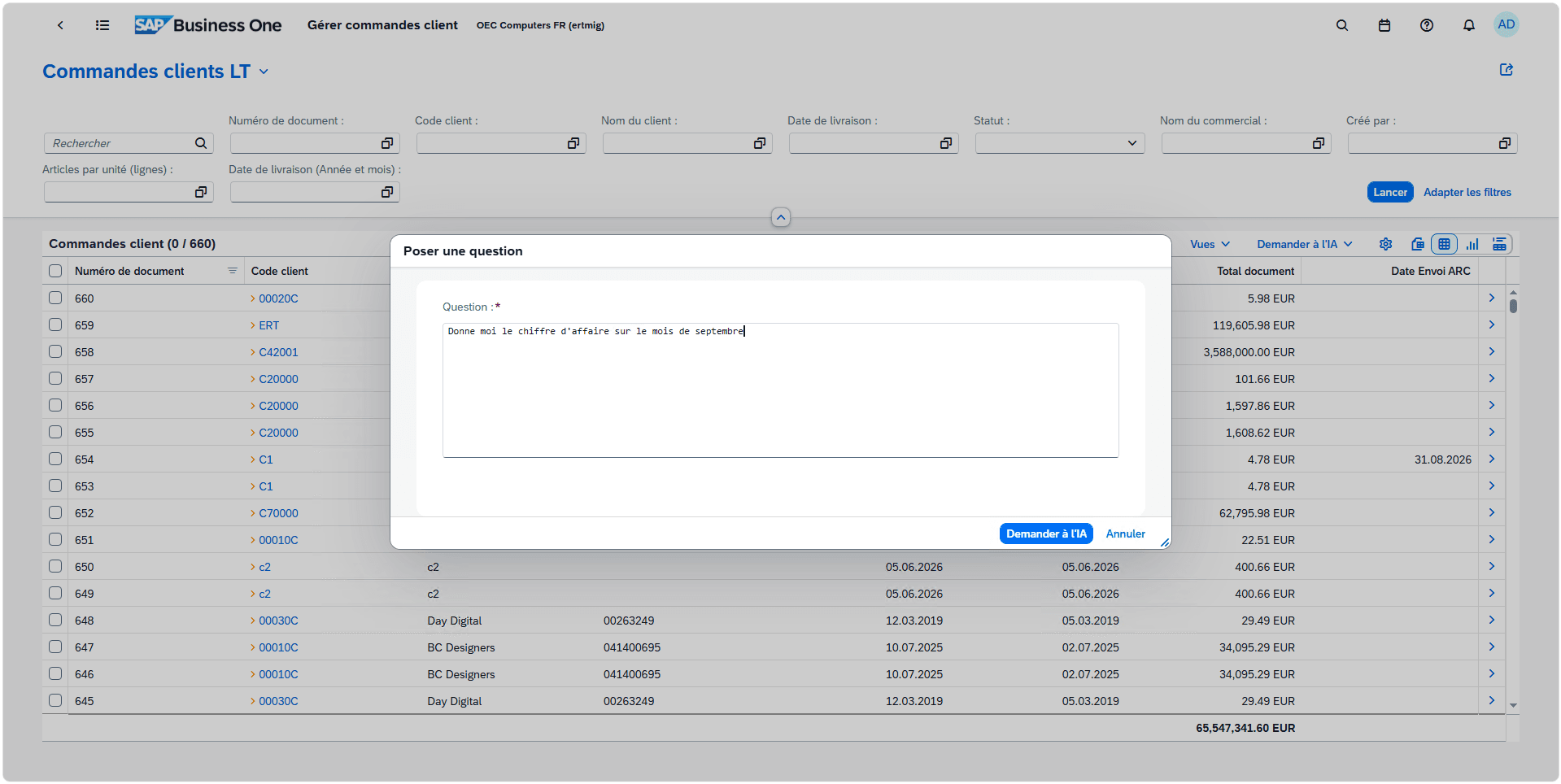The image size is (1561, 784).
Task: Open the Vues dropdown
Action: 1210,244
